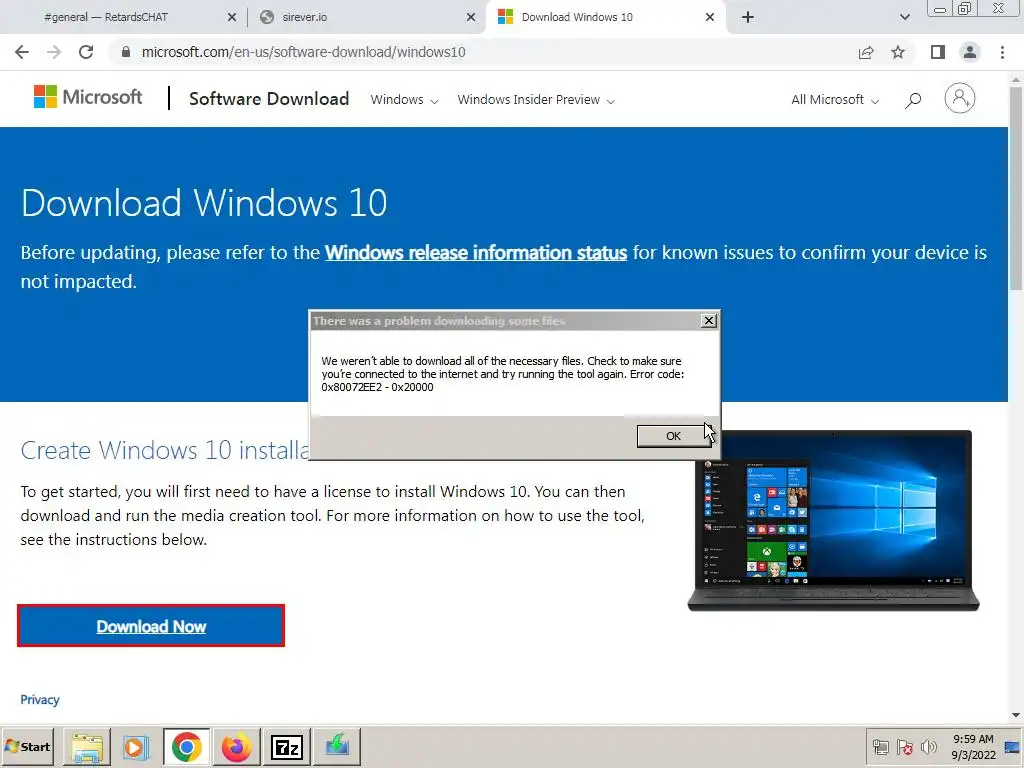Expand the Windows menu
Image resolution: width=1024 pixels, height=768 pixels.
(404, 100)
